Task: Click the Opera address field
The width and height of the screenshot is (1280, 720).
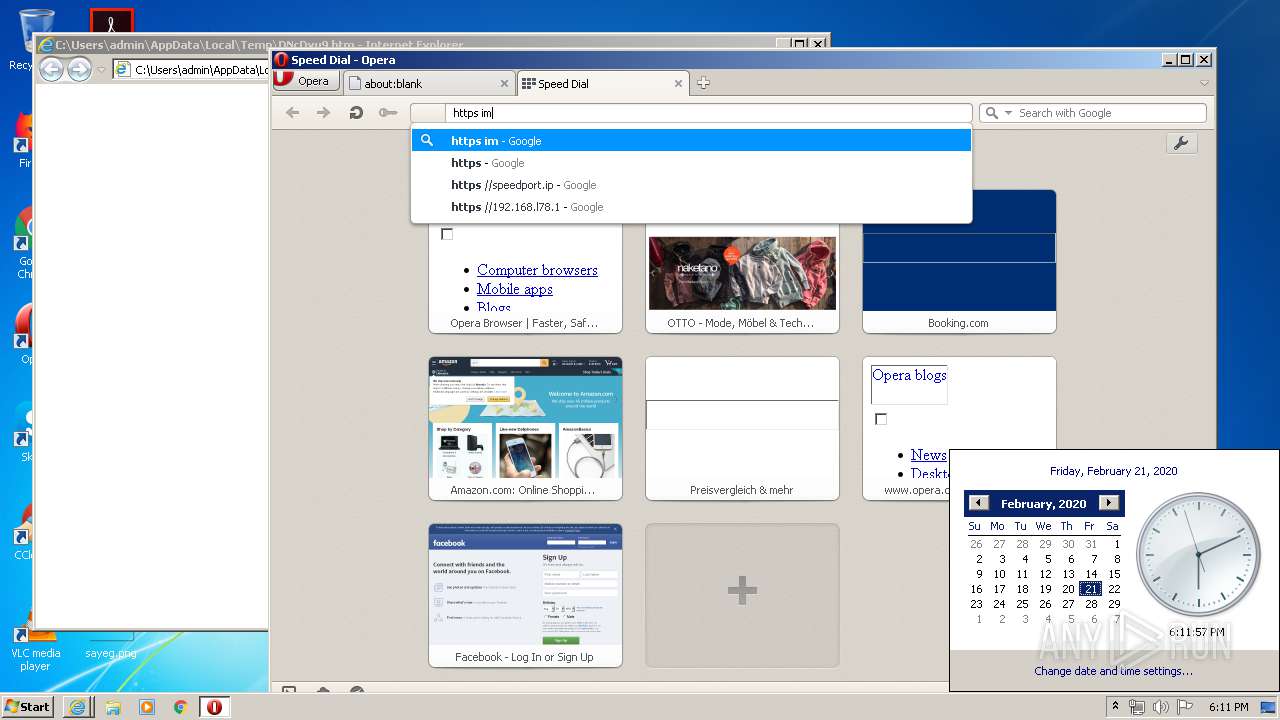Action: [691, 113]
